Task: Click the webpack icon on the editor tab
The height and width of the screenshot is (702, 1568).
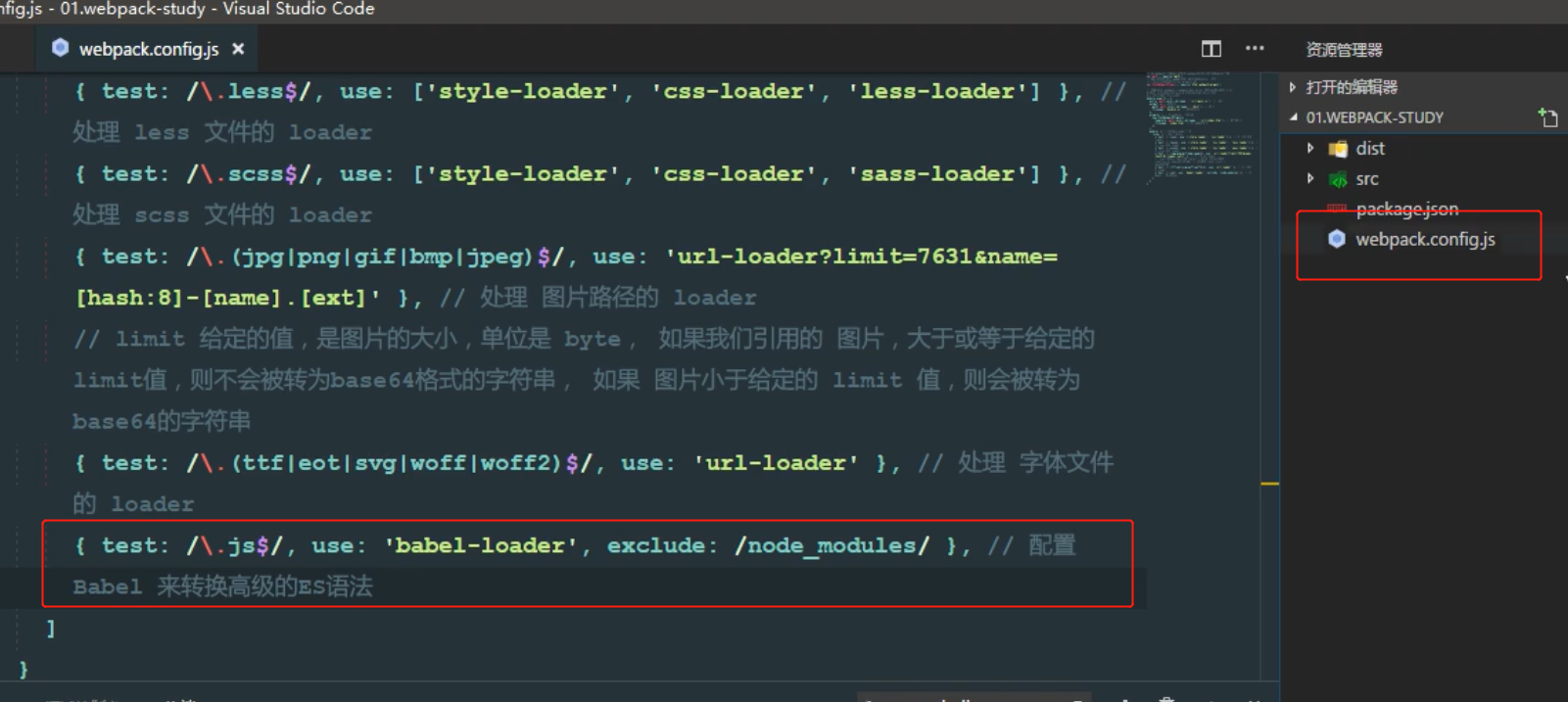Action: (61, 47)
